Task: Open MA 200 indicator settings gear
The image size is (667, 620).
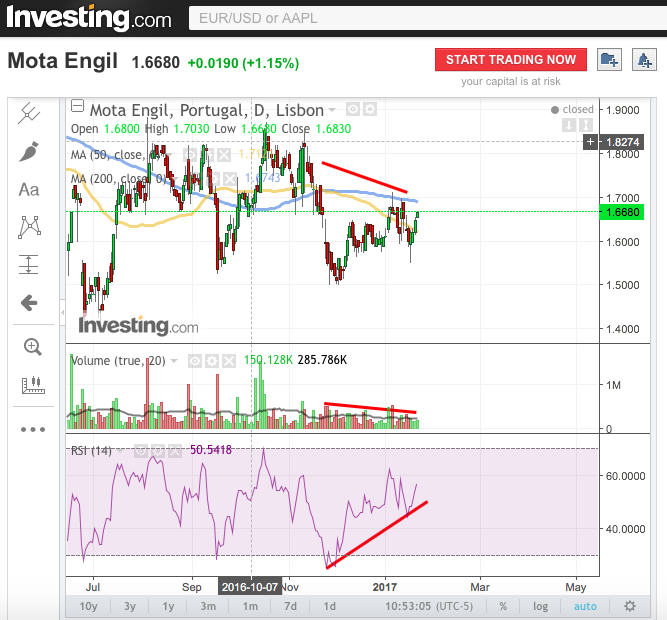Action: point(214,178)
